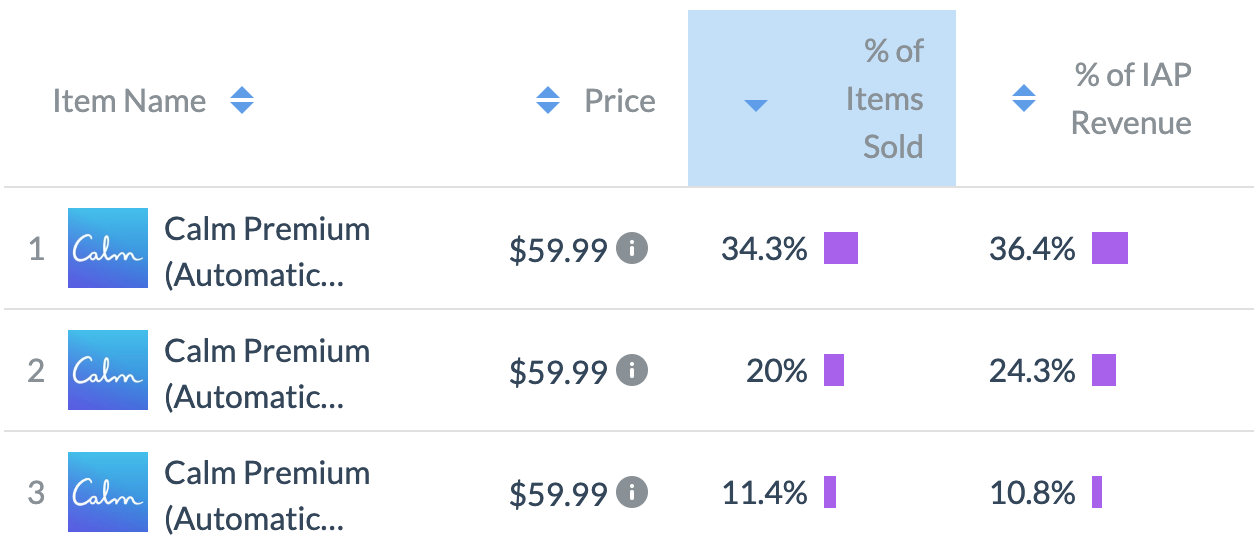
Task: Open the second Calm Premium item name
Action: point(266,373)
